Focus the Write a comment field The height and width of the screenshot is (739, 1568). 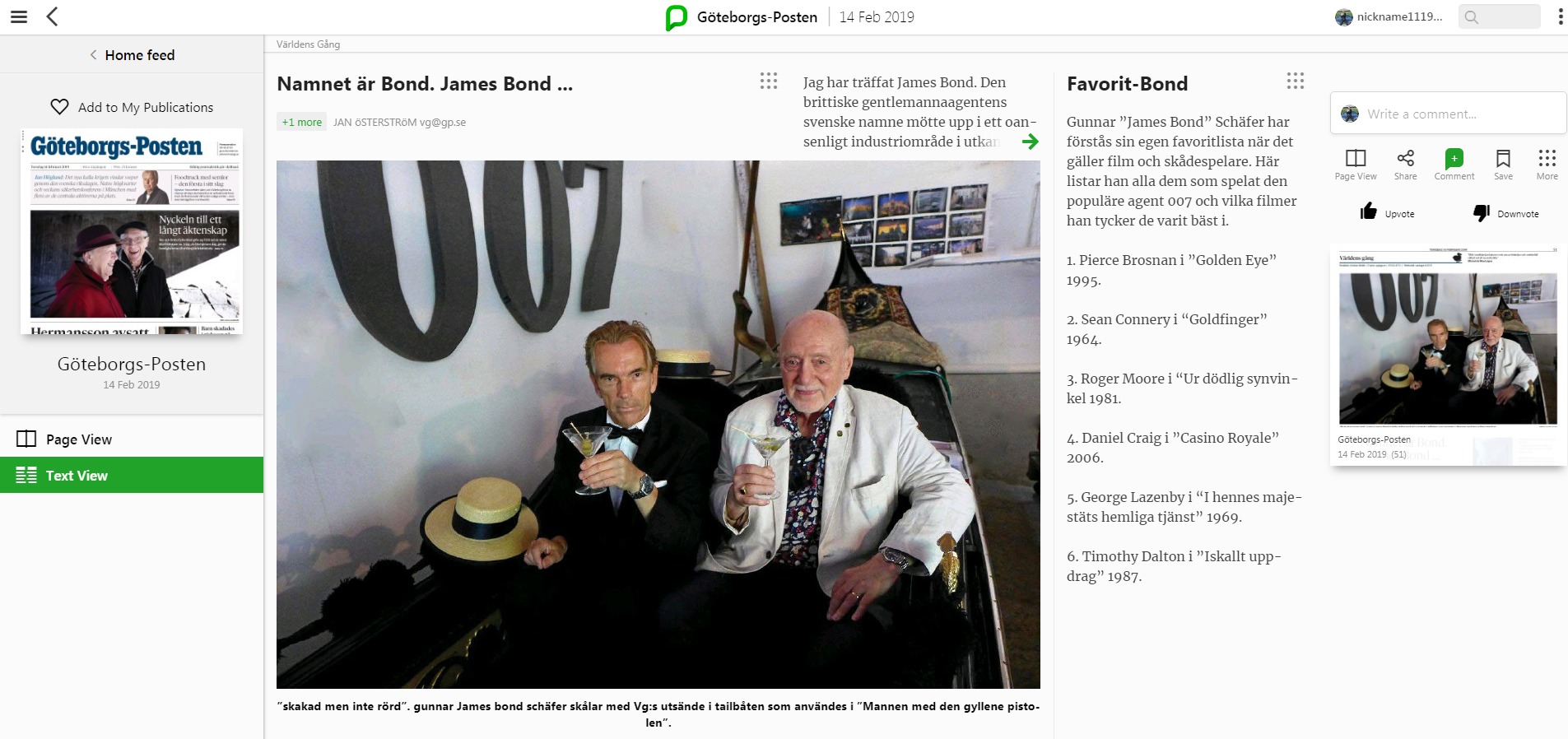click(1448, 114)
